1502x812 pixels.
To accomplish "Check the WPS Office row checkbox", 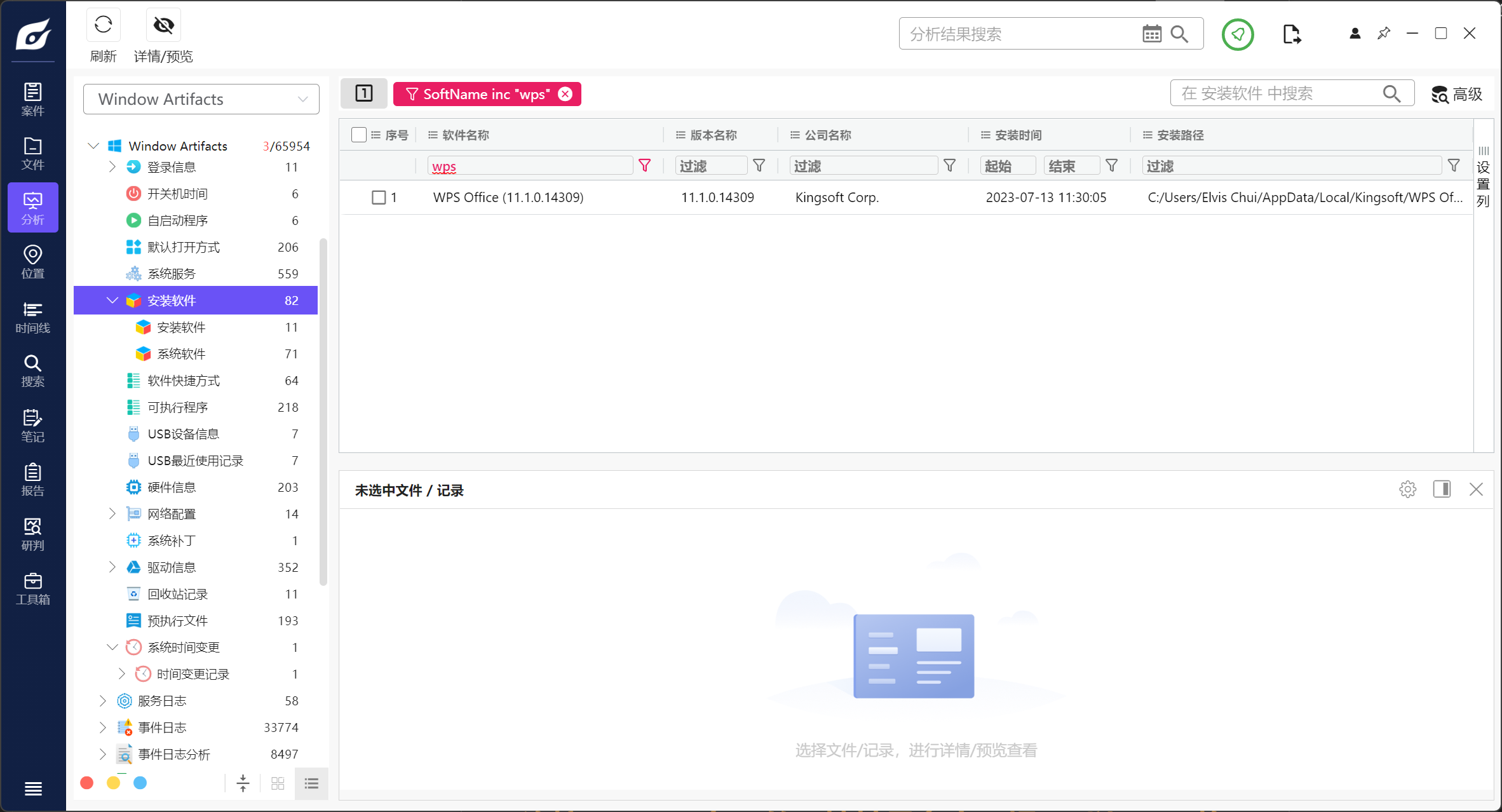I will point(379,198).
